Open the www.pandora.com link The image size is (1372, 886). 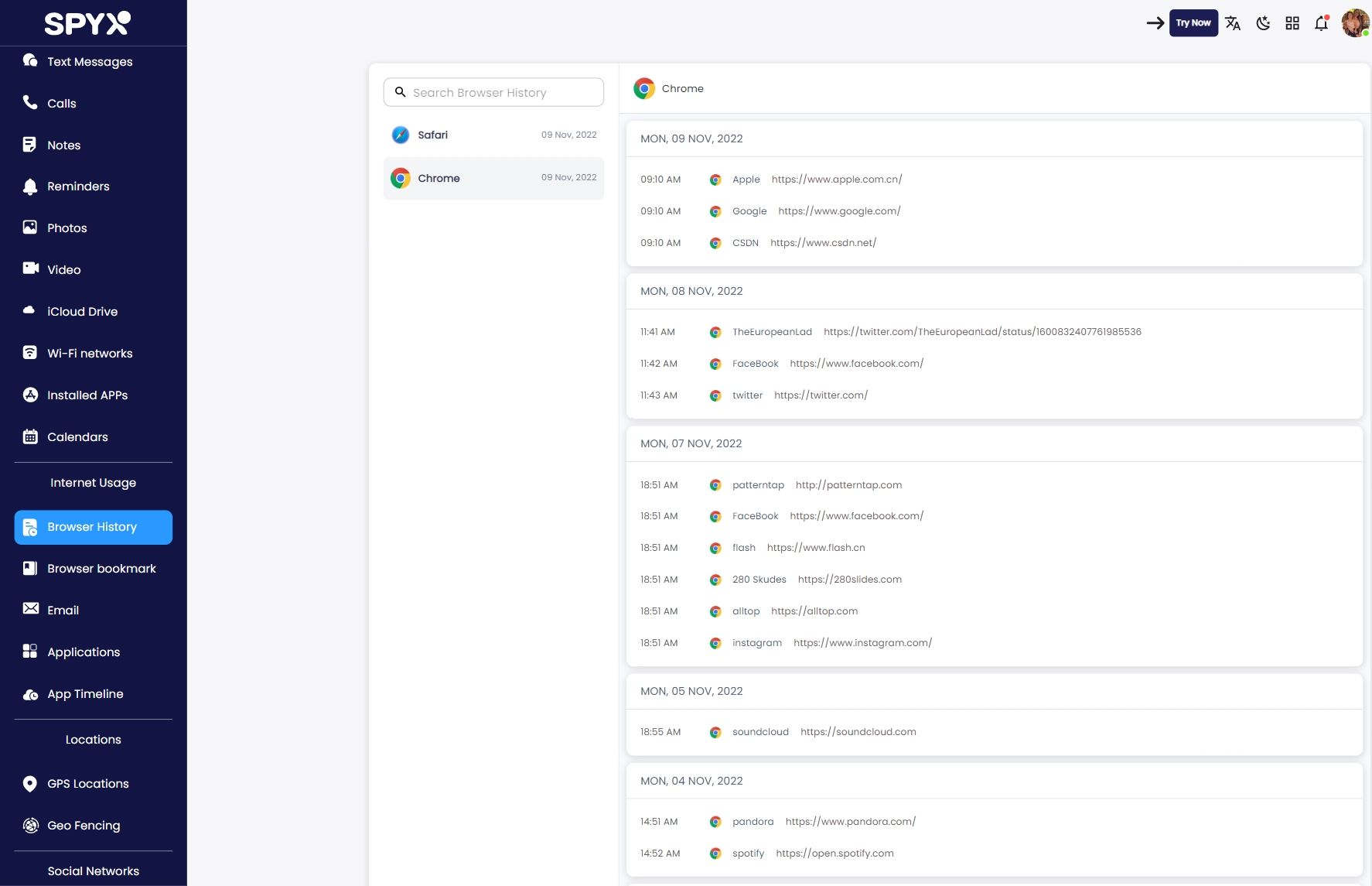click(850, 821)
